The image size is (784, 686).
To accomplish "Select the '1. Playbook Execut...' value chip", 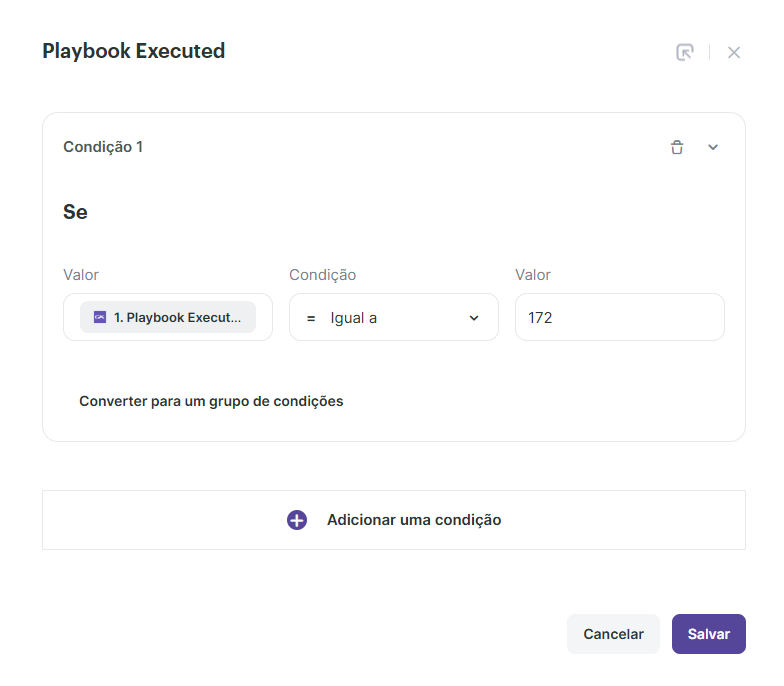I will pyautogui.click(x=168, y=317).
